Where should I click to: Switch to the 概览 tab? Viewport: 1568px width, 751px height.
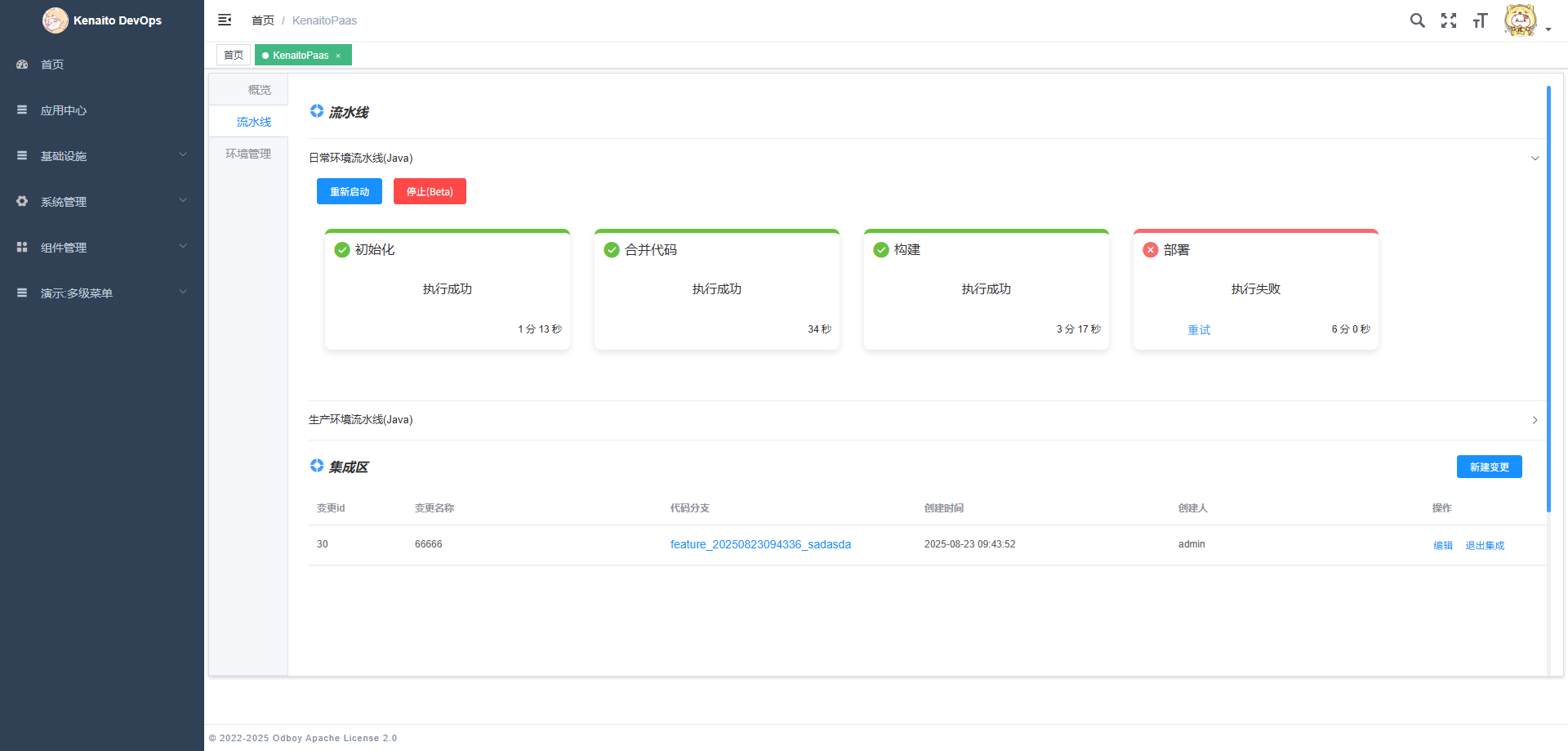(259, 90)
